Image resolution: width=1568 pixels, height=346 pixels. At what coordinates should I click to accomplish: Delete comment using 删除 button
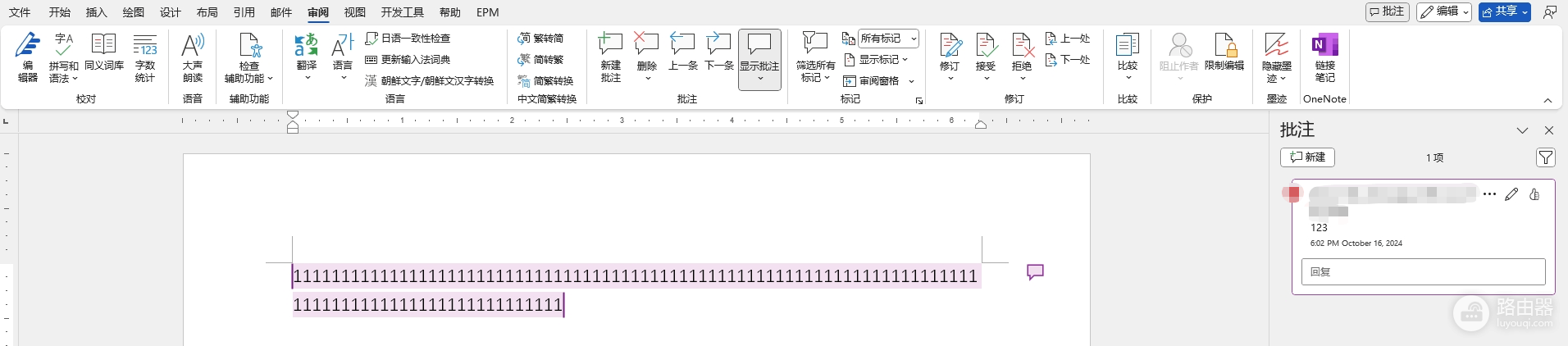pos(647,57)
